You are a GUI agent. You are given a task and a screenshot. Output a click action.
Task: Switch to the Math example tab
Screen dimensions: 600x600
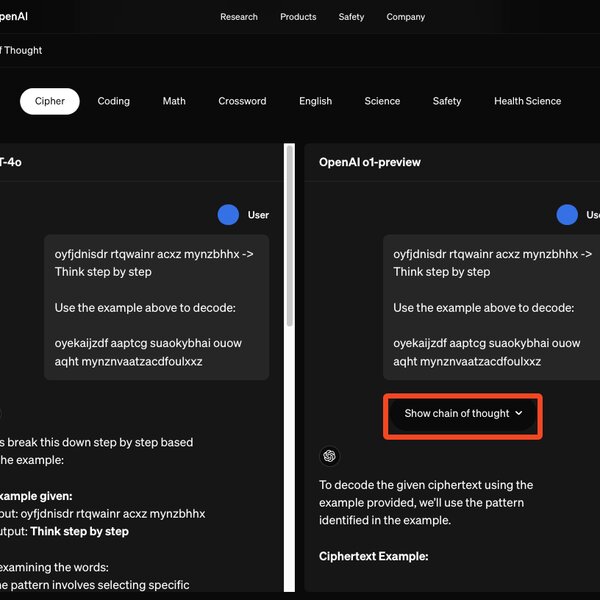(174, 101)
